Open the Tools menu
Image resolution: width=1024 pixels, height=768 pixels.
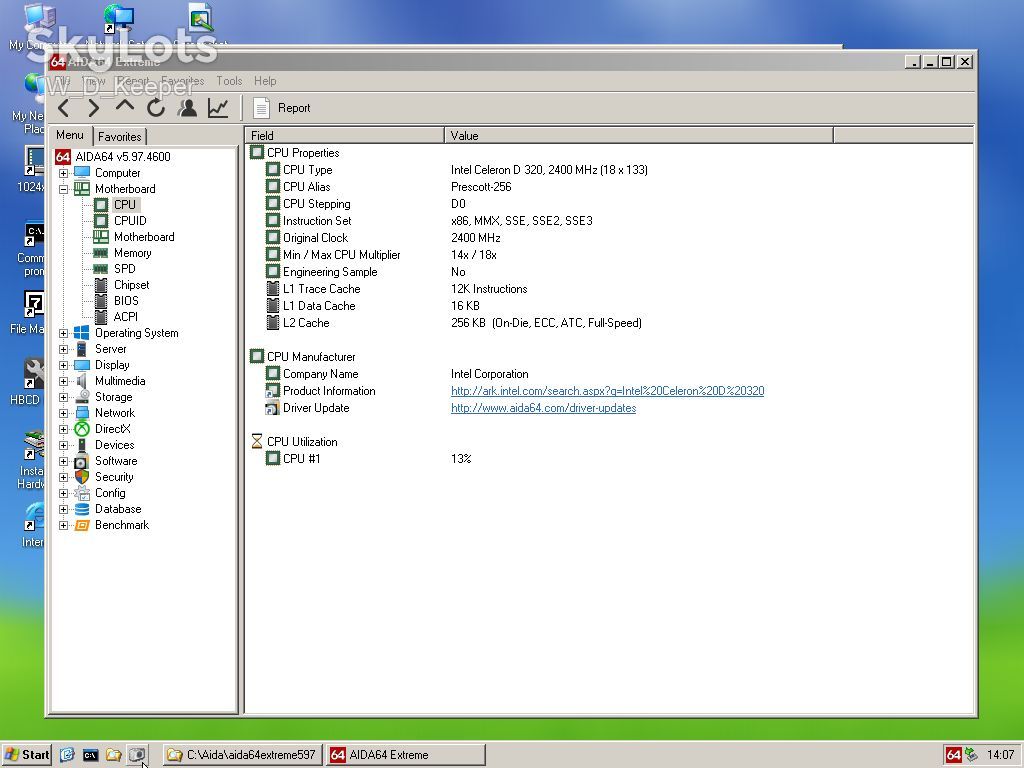point(229,81)
